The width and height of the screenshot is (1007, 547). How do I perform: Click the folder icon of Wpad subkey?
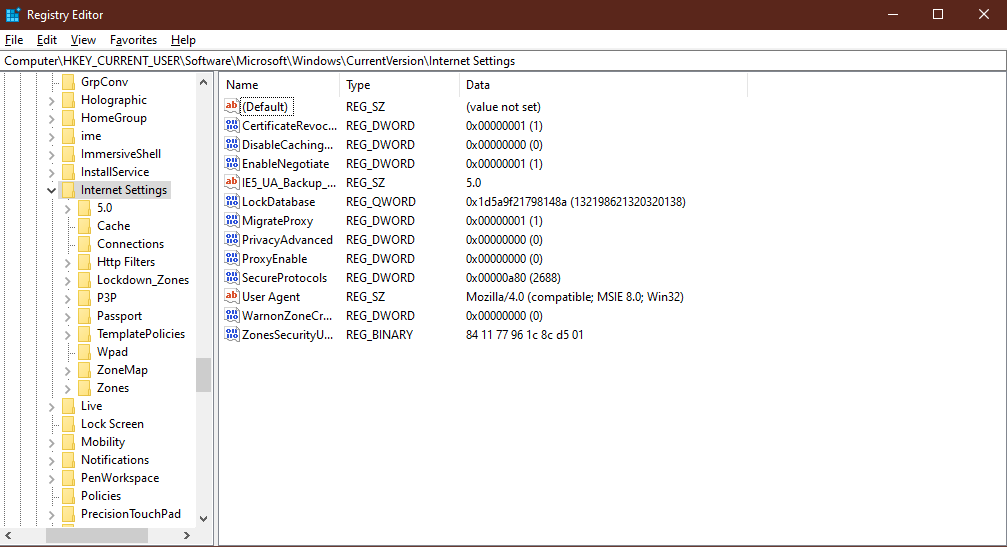[84, 351]
